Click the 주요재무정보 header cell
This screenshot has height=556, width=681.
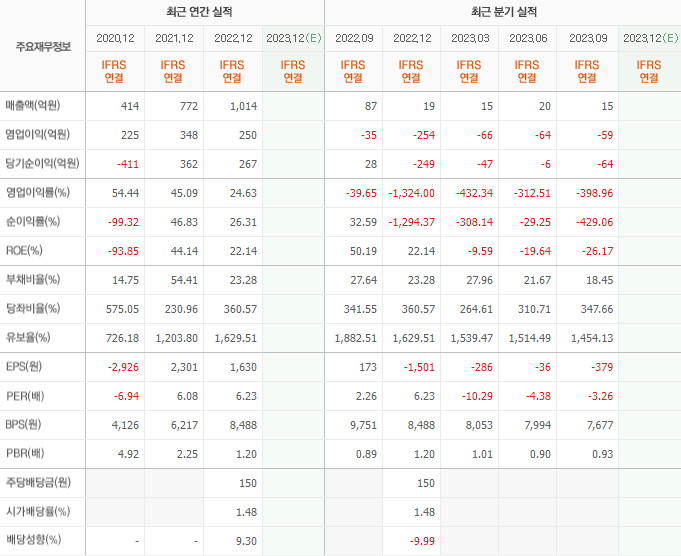pos(43,46)
